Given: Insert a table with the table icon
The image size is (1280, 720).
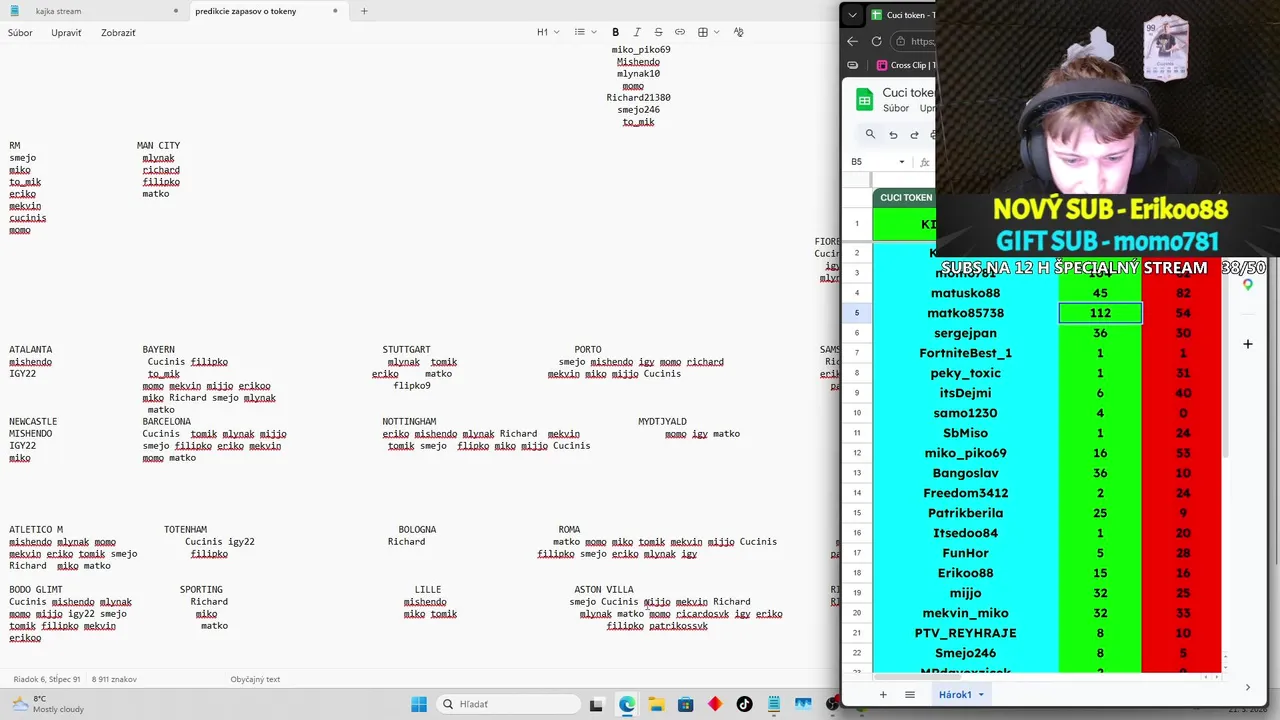Looking at the screenshot, I should (703, 32).
